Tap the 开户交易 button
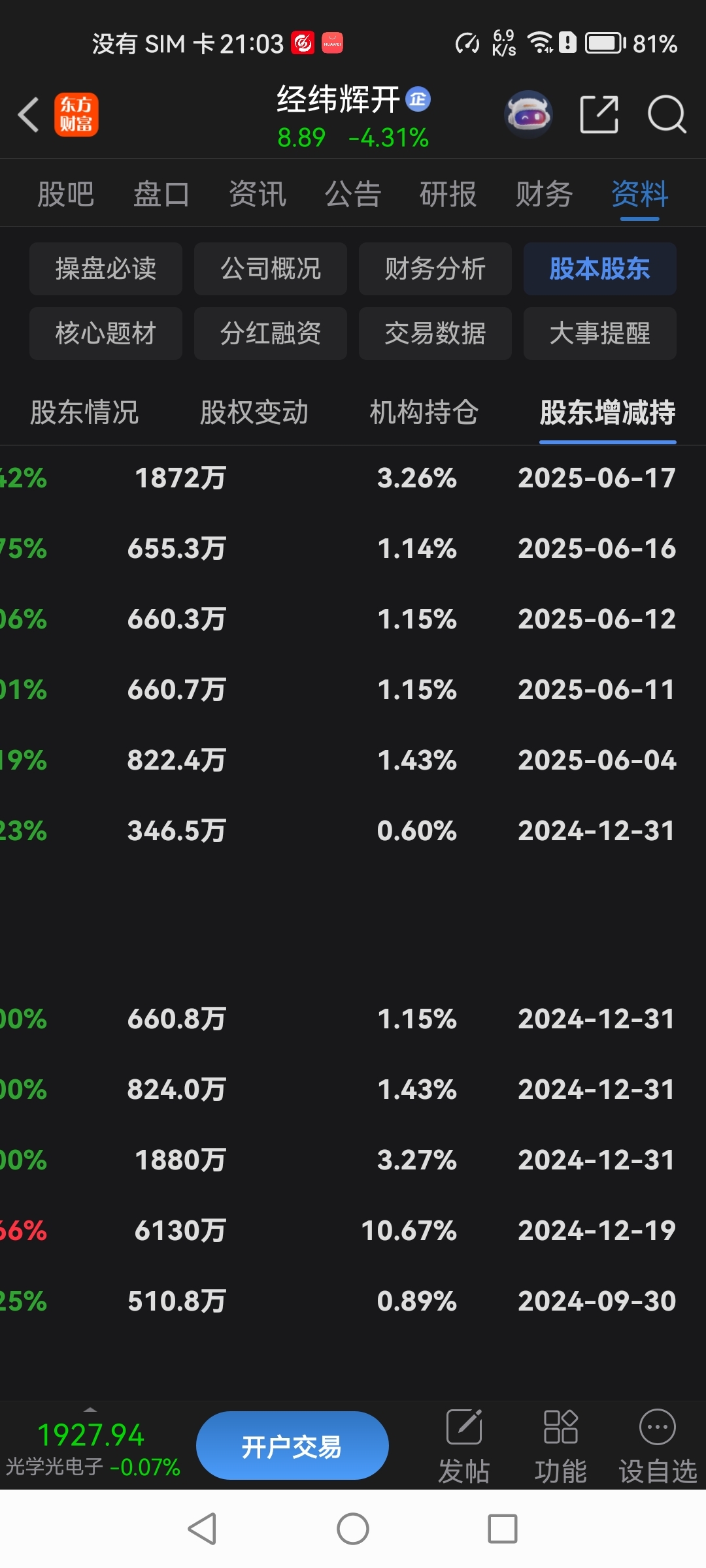 coord(292,1446)
